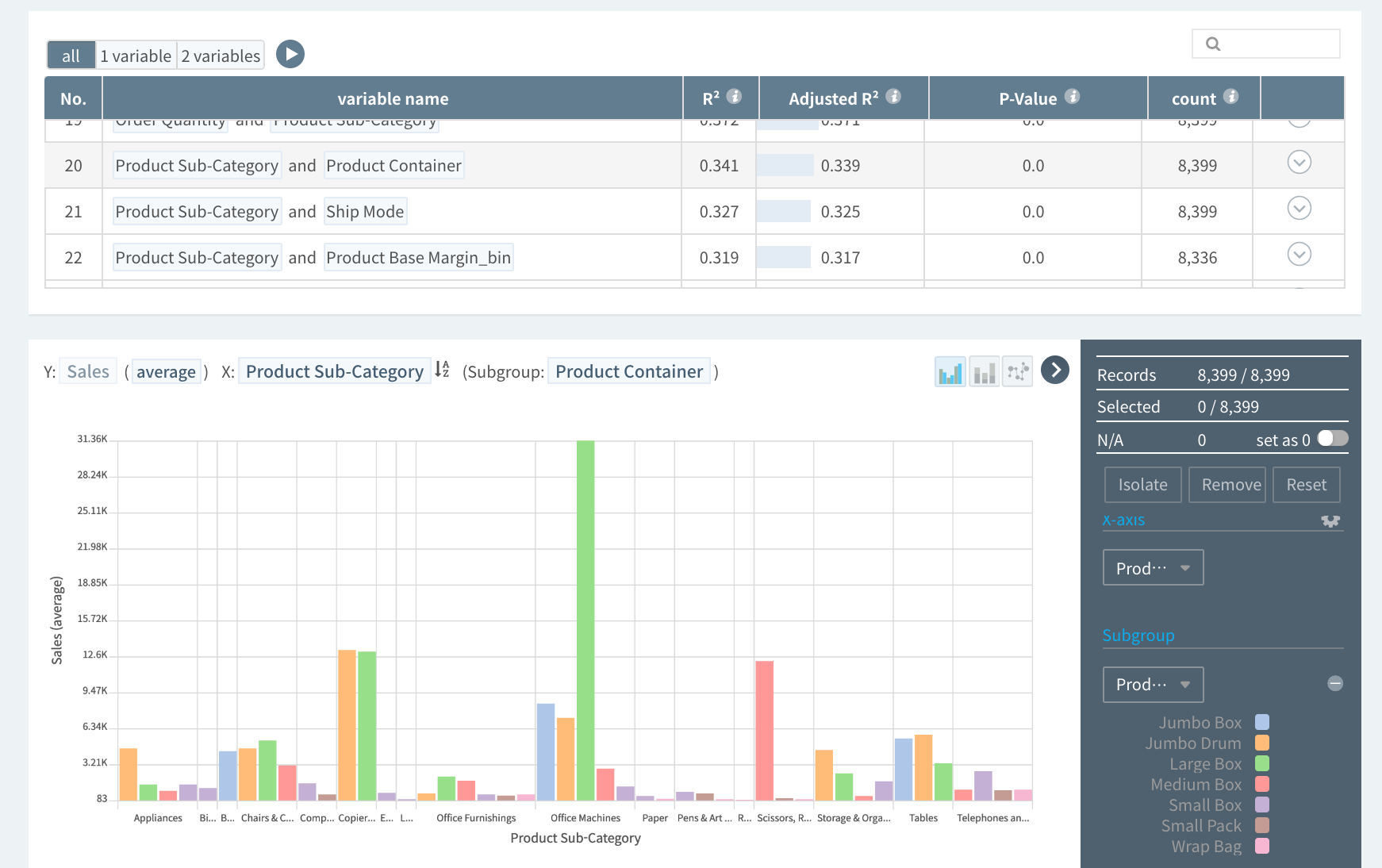Screen dimensions: 1382x868
Task: Click 'Product Container' tag in row 20
Action: 393,166
